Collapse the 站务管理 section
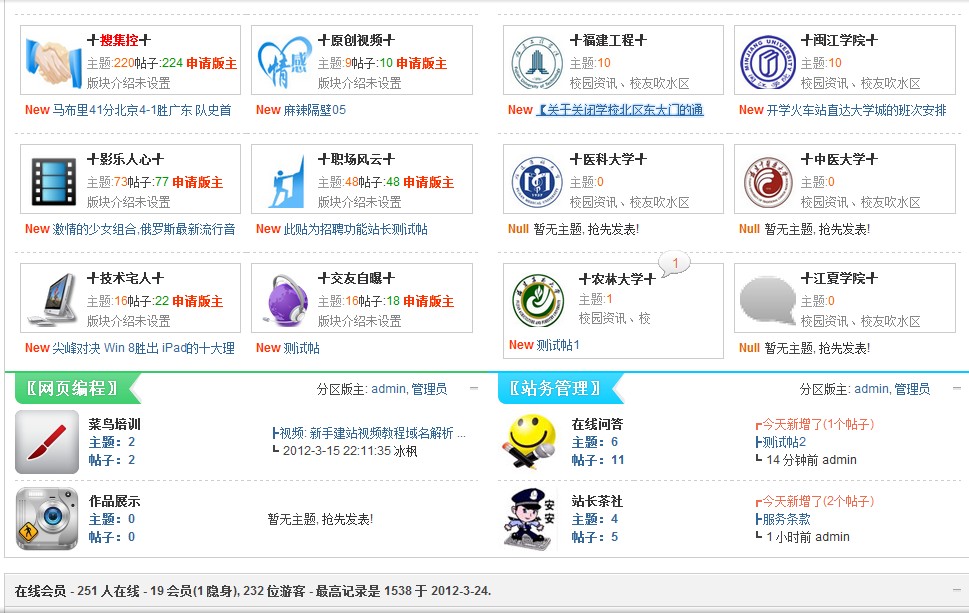Viewport: 969px width, 613px height. tap(957, 389)
